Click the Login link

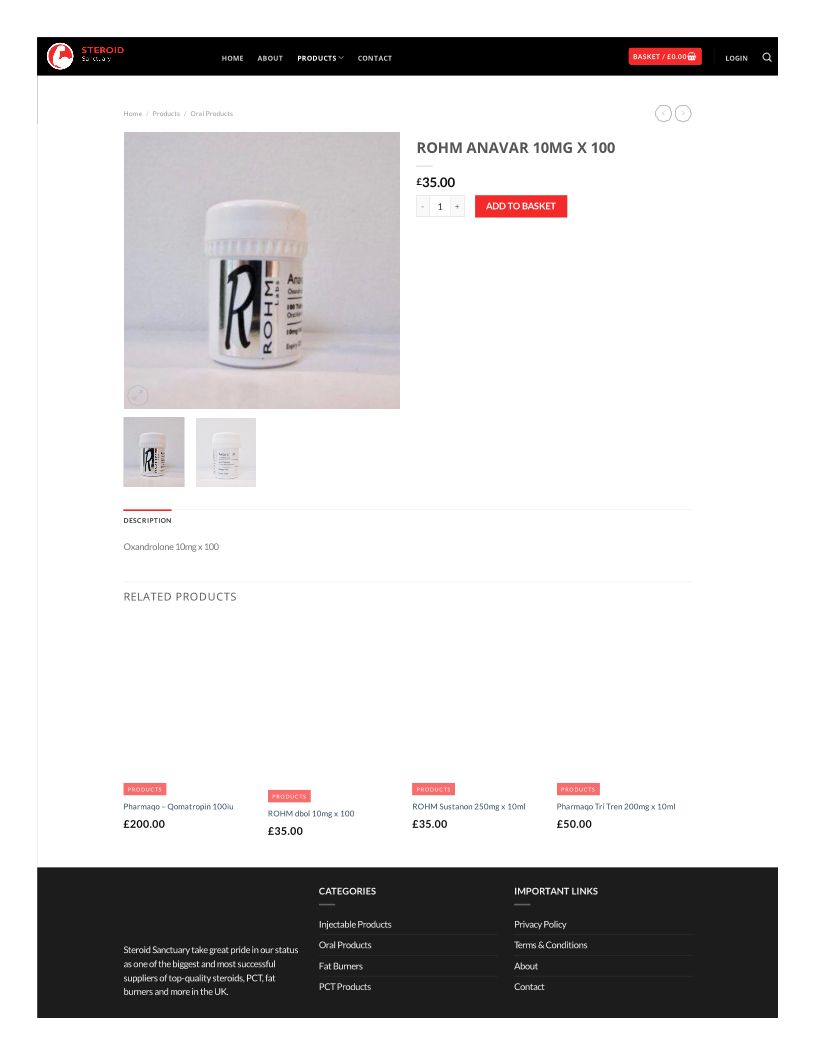(736, 58)
